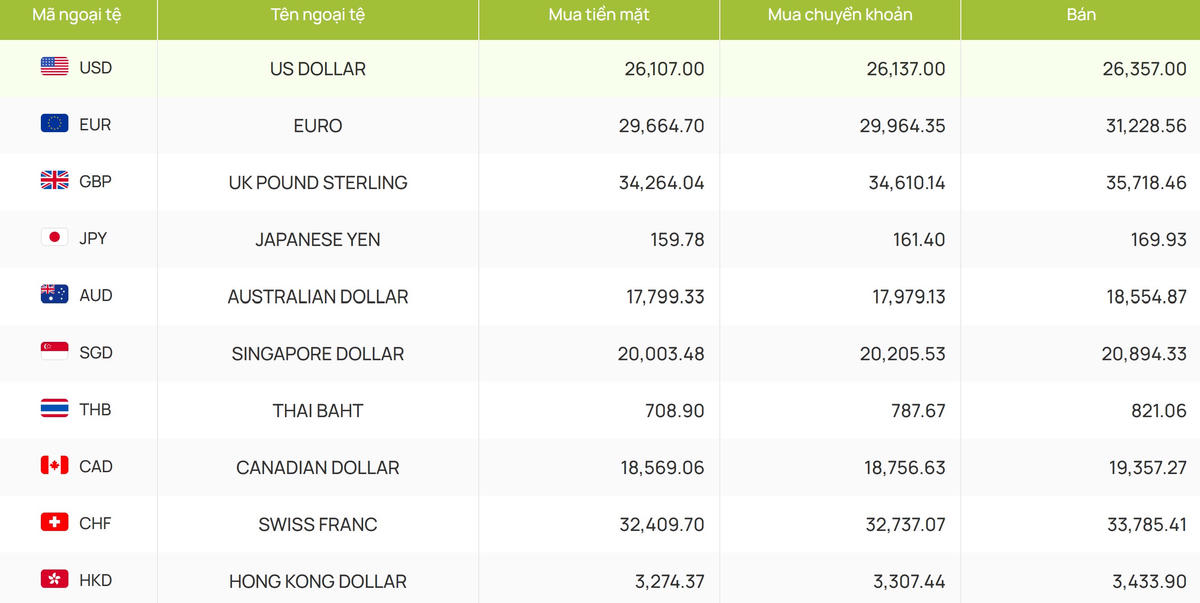The image size is (1200, 603).
Task: Click the 'Mã ngoại tệ' column header
Action: pos(78,15)
